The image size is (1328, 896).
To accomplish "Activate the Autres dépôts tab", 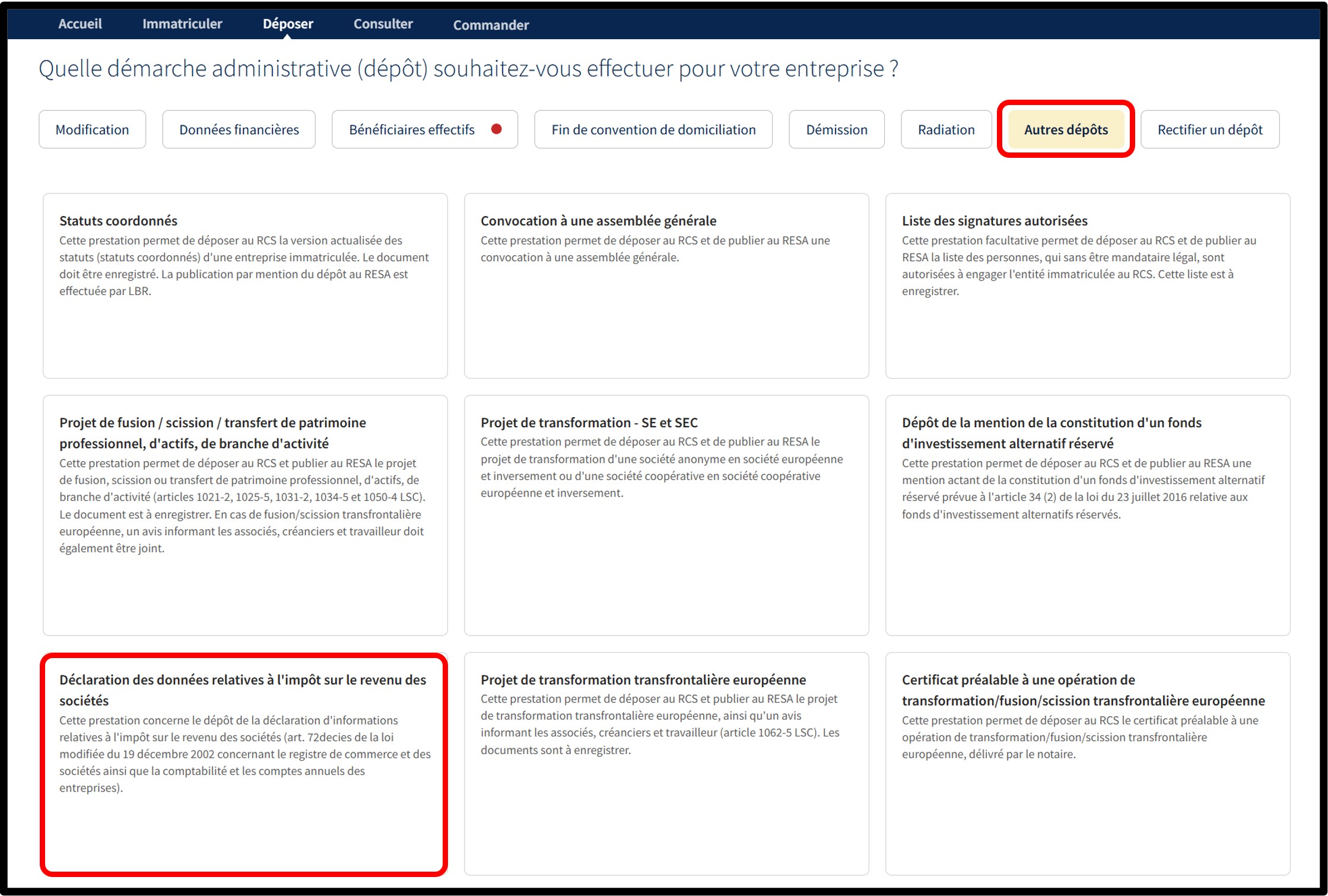I will pyautogui.click(x=1066, y=129).
